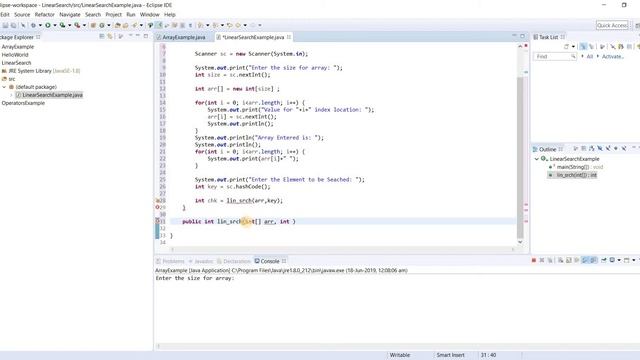
Task: Select the src folder in Package Explorer
Action: tap(9, 79)
